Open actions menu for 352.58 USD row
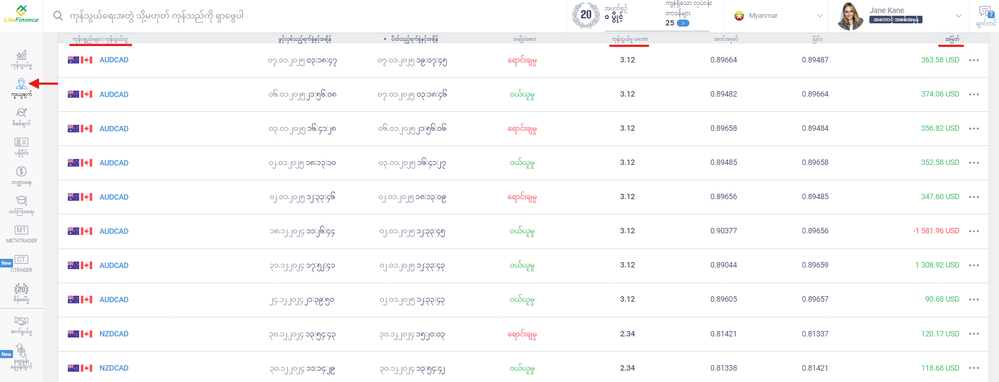999x382 pixels. (974, 163)
